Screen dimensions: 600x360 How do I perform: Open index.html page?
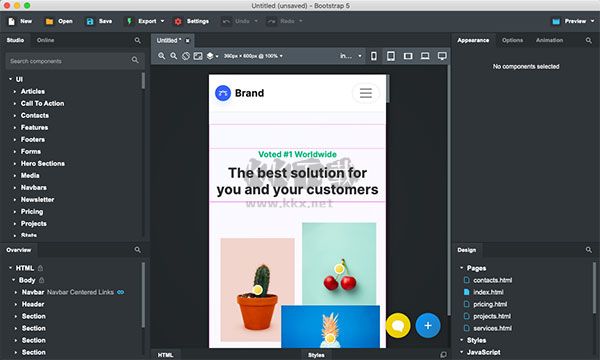tap(488, 292)
